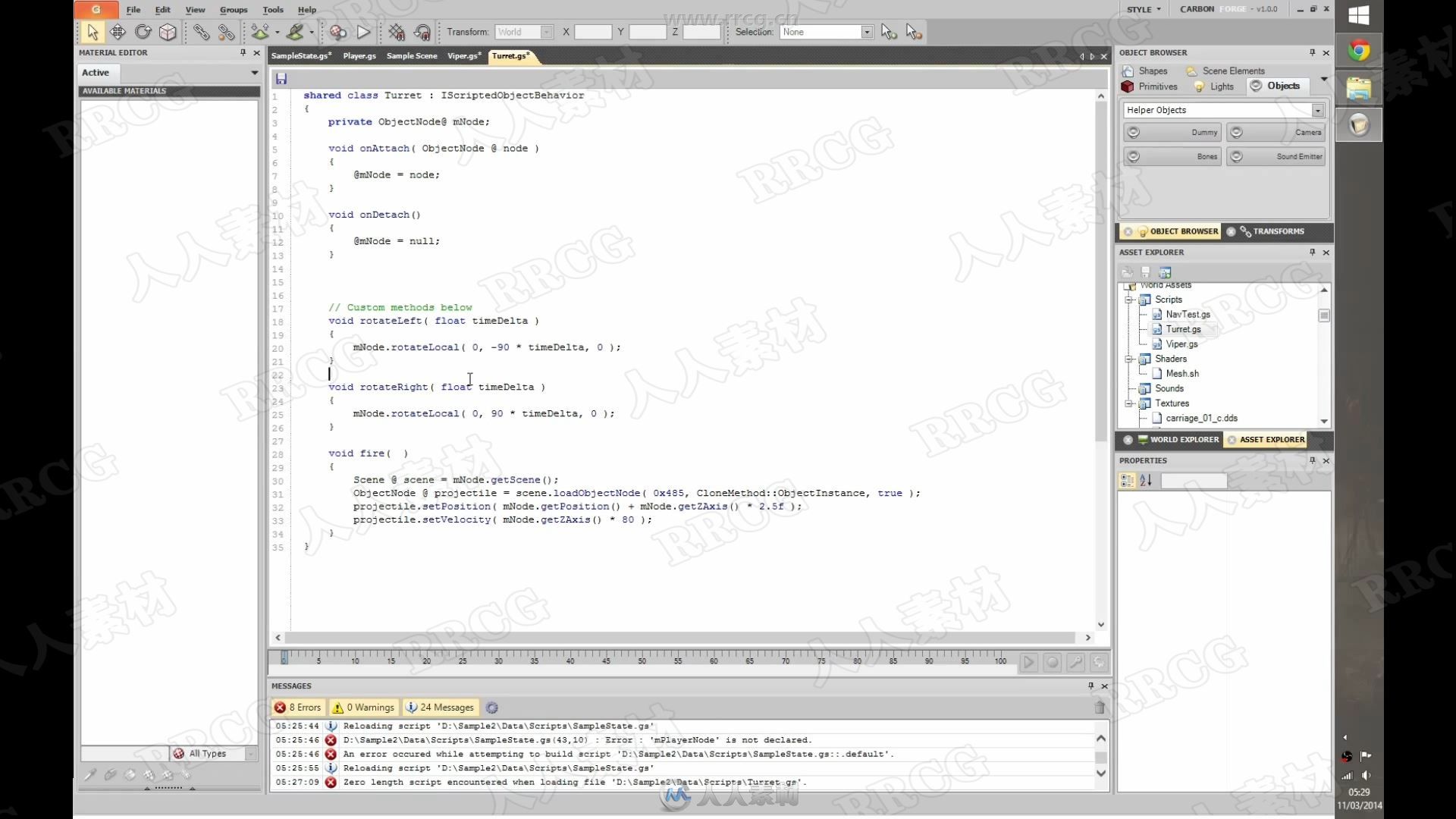Screen dimensions: 1456x819
Task: Open the Edit menu
Action: pyautogui.click(x=162, y=10)
